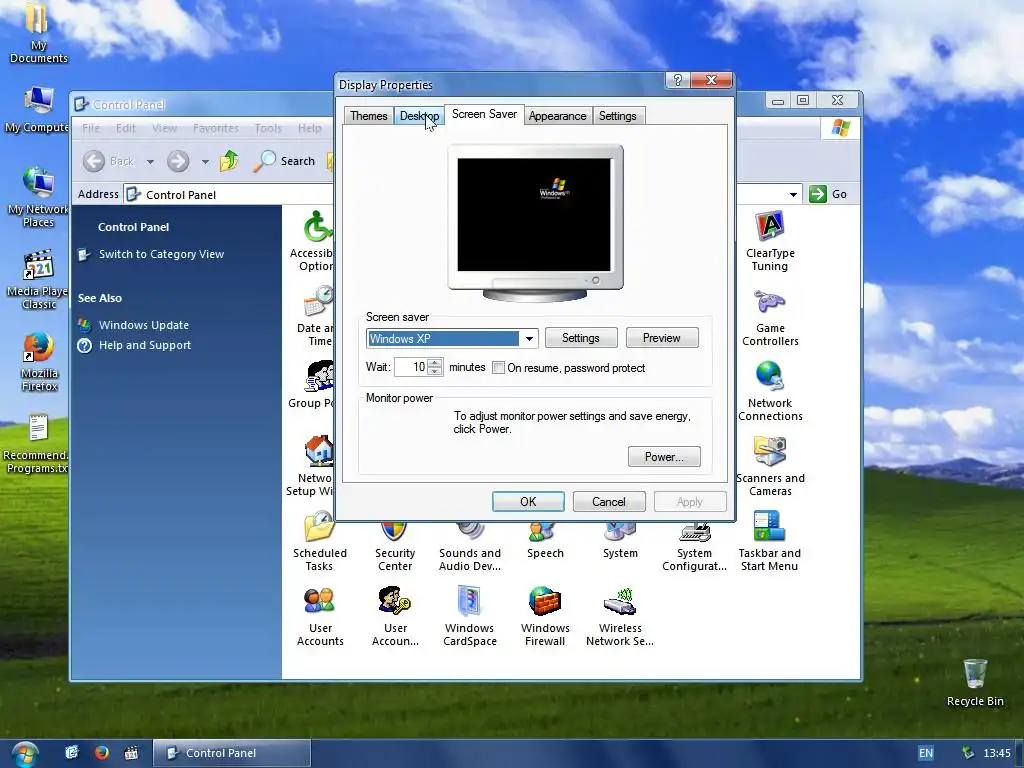This screenshot has width=1024, height=768.
Task: Click the screen saver Settings button
Action: point(581,338)
